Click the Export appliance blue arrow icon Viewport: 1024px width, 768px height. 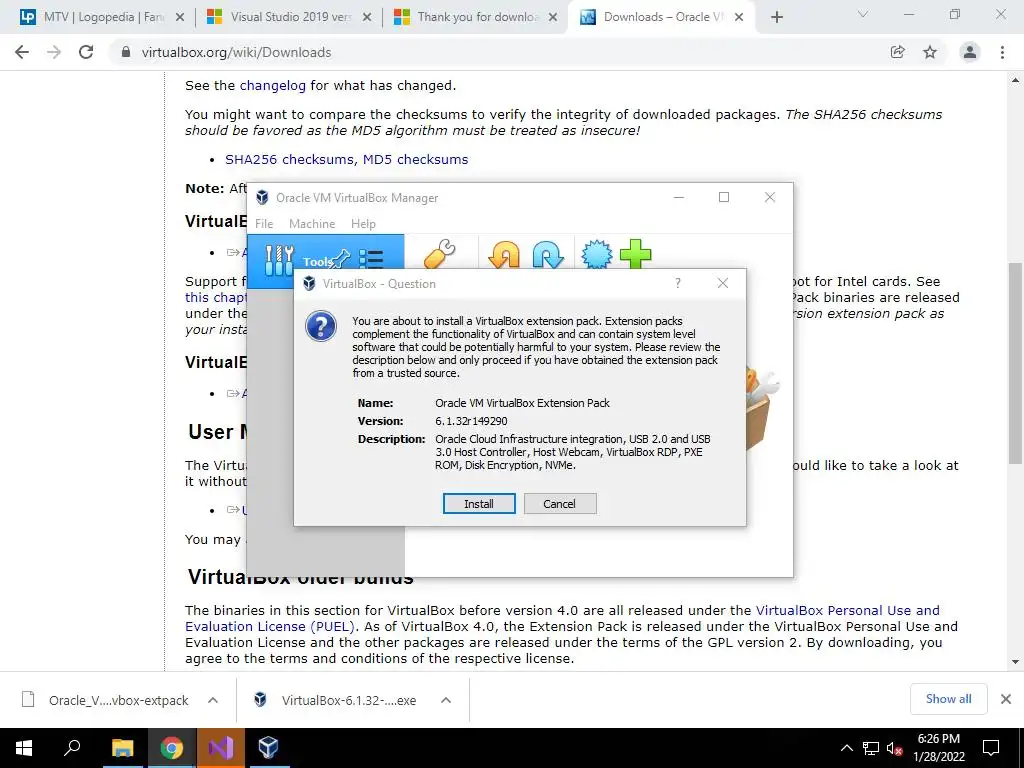(x=547, y=254)
